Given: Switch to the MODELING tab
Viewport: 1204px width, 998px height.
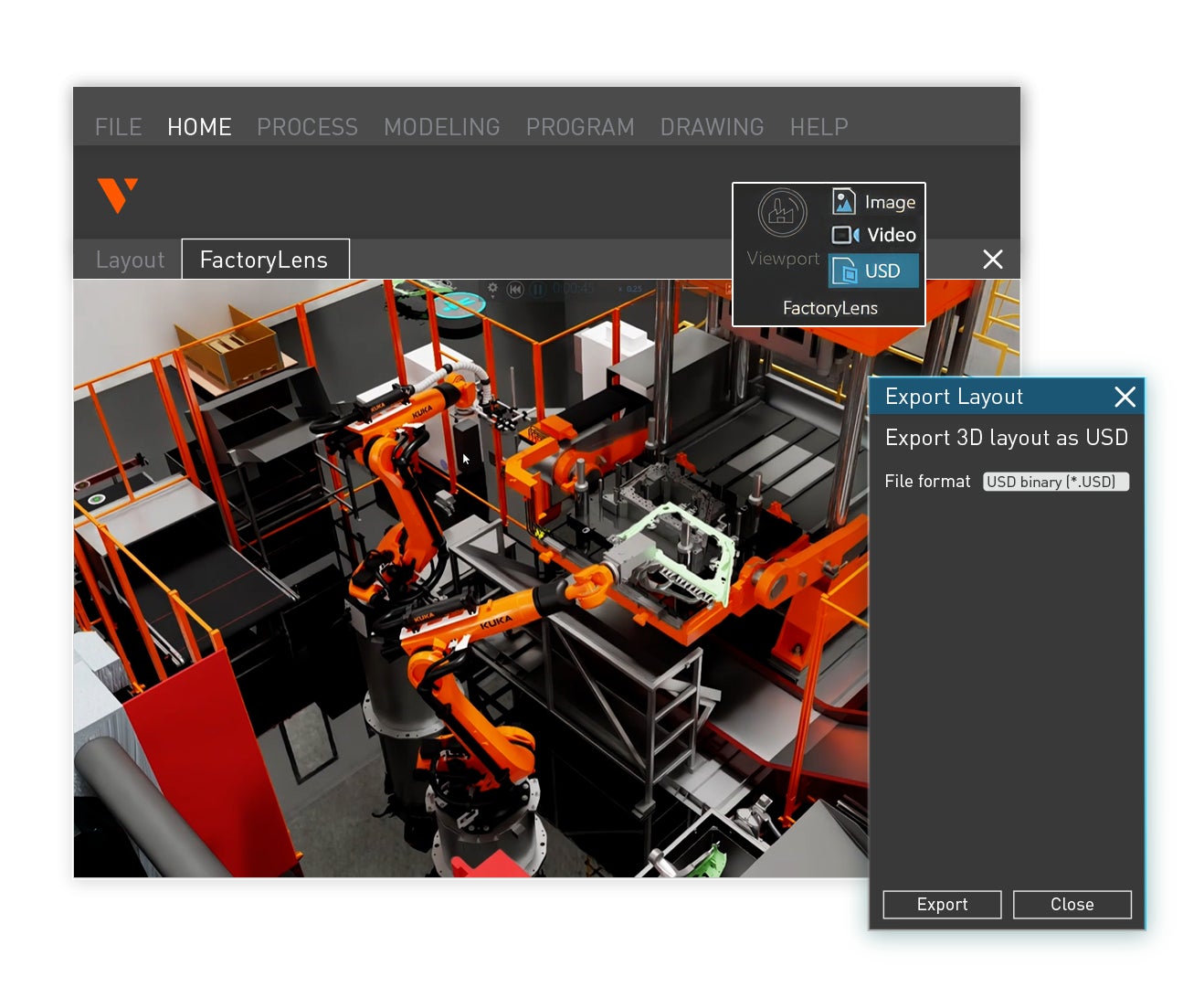Looking at the screenshot, I should pyautogui.click(x=442, y=127).
